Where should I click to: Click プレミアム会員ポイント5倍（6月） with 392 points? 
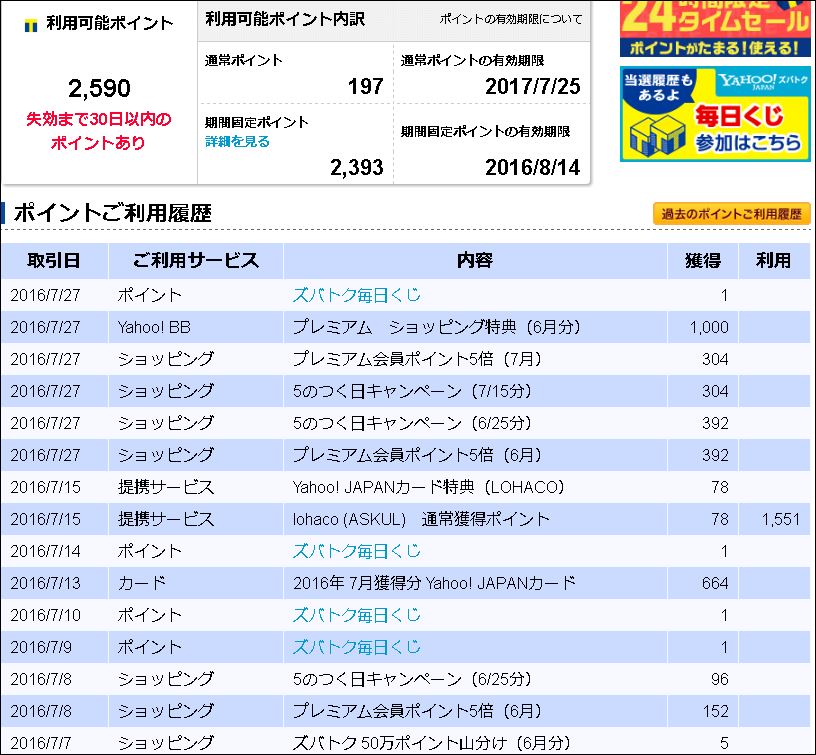point(417,455)
